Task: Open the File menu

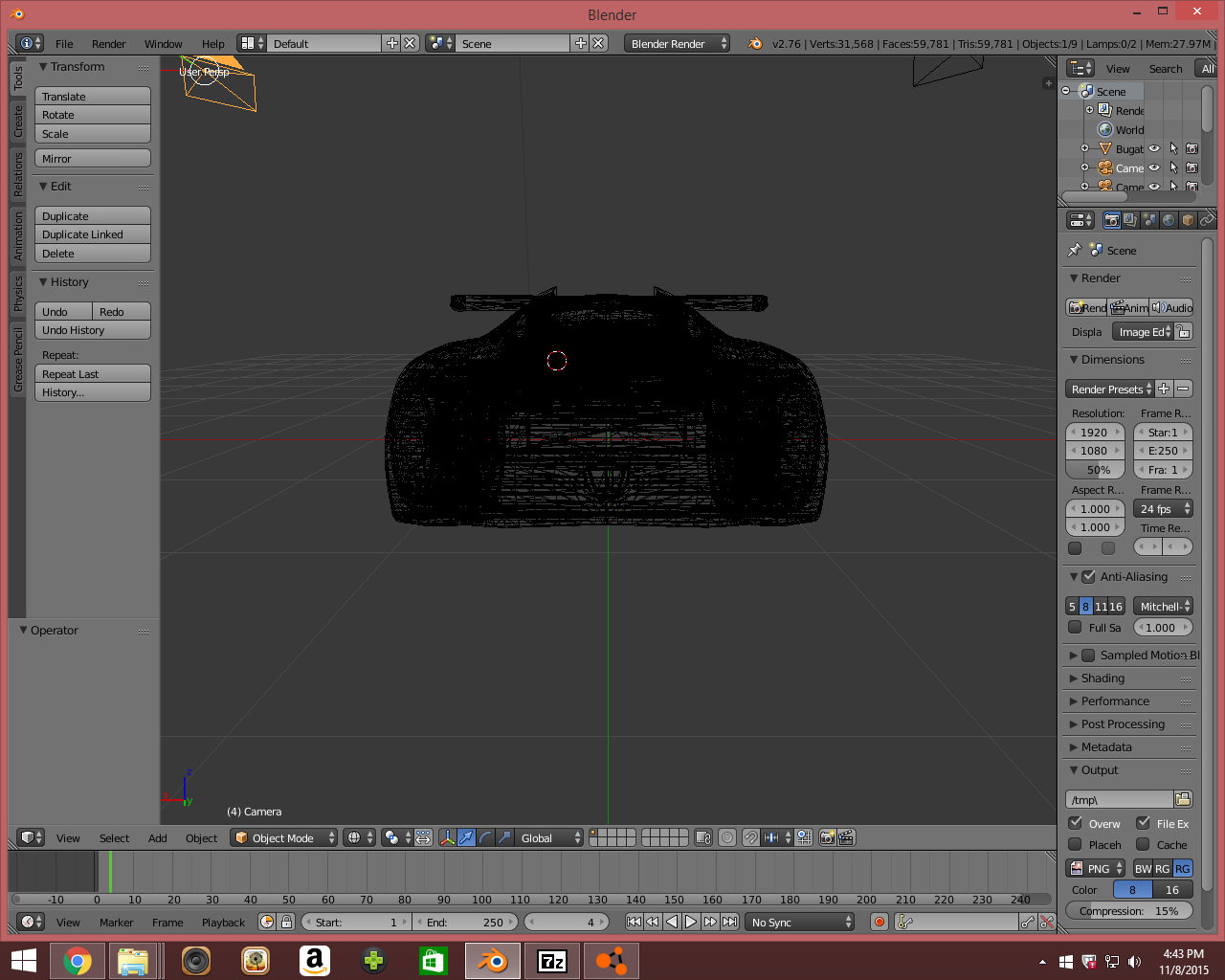Action: point(64,44)
